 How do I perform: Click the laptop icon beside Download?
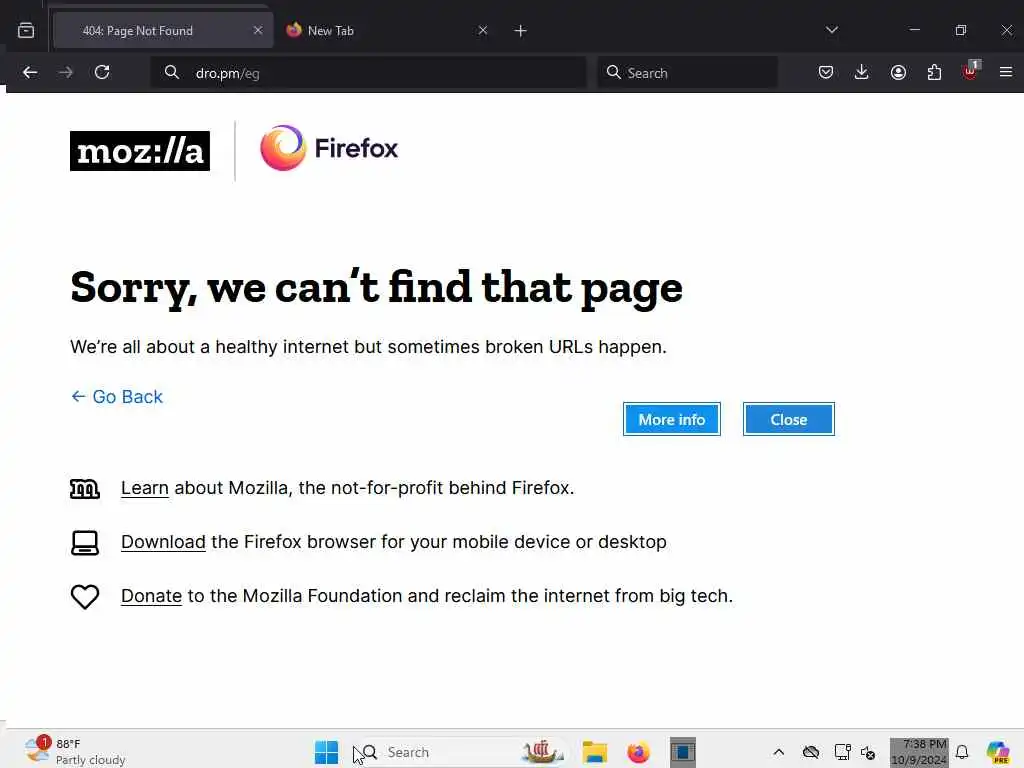(x=85, y=543)
